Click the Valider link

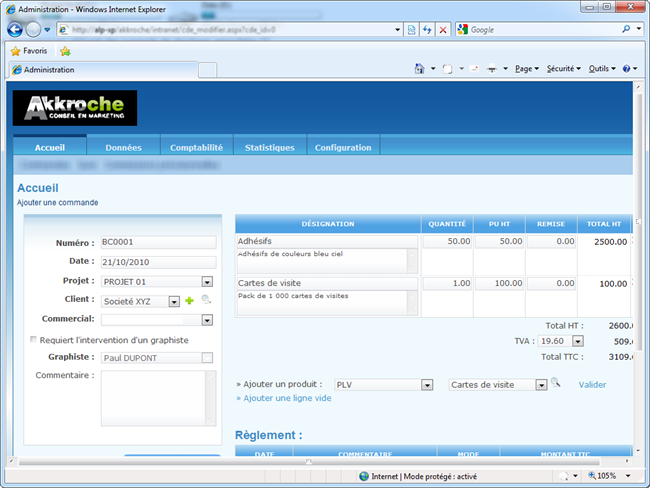coord(592,384)
